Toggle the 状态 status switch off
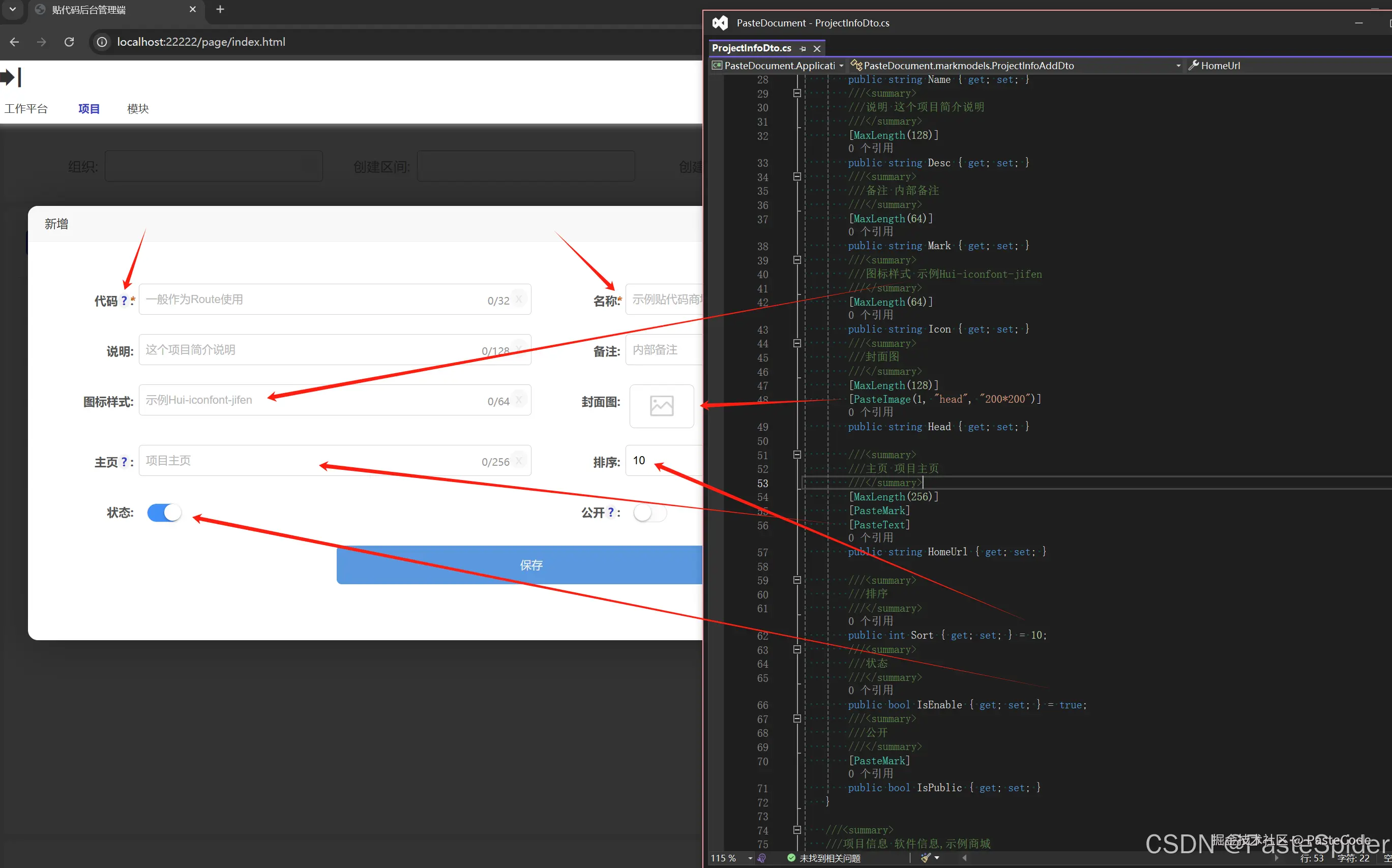This screenshot has height=868, width=1392. [164, 512]
